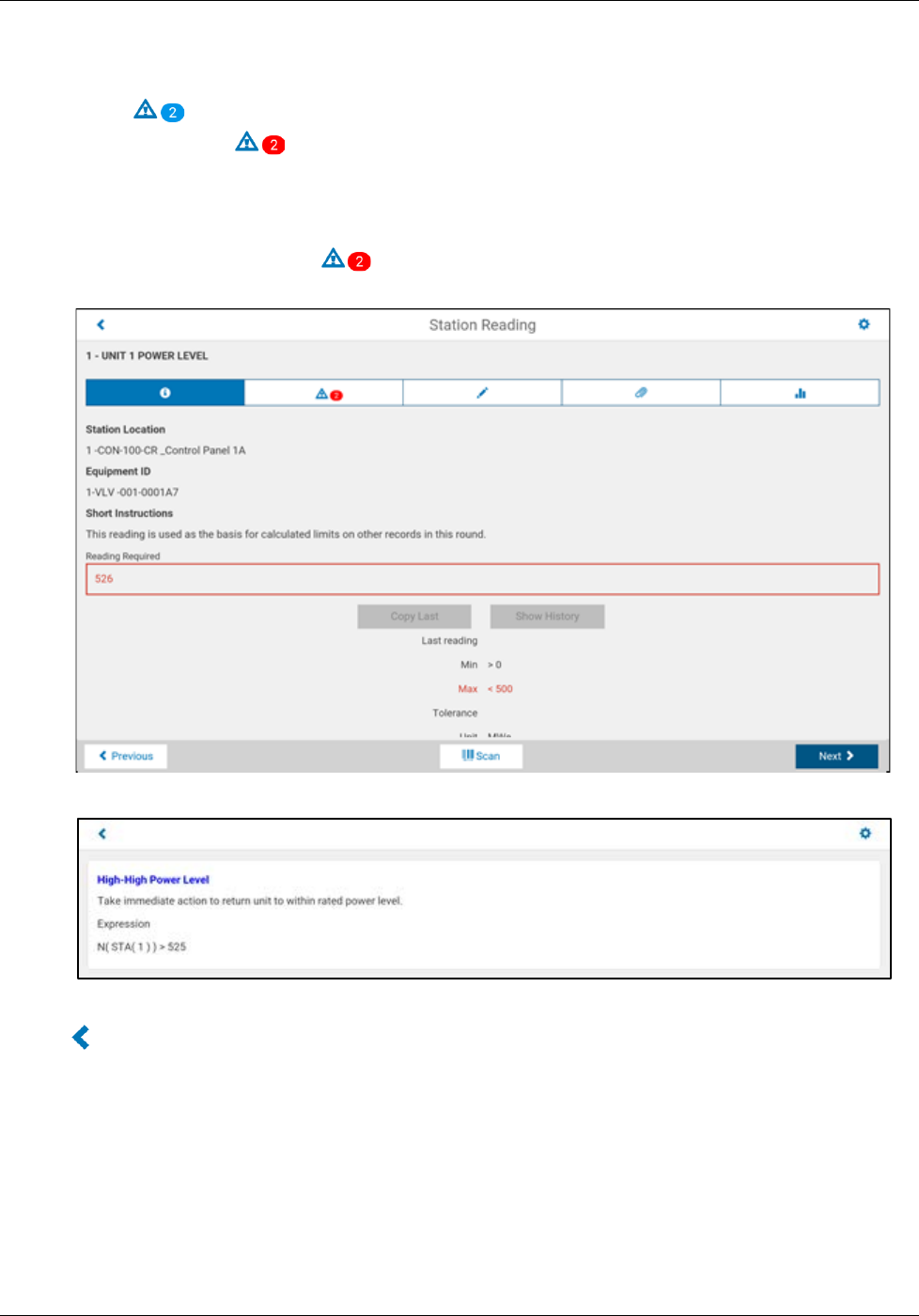Open High-High Power Level alert link
The image size is (919, 1316).
click(153, 880)
